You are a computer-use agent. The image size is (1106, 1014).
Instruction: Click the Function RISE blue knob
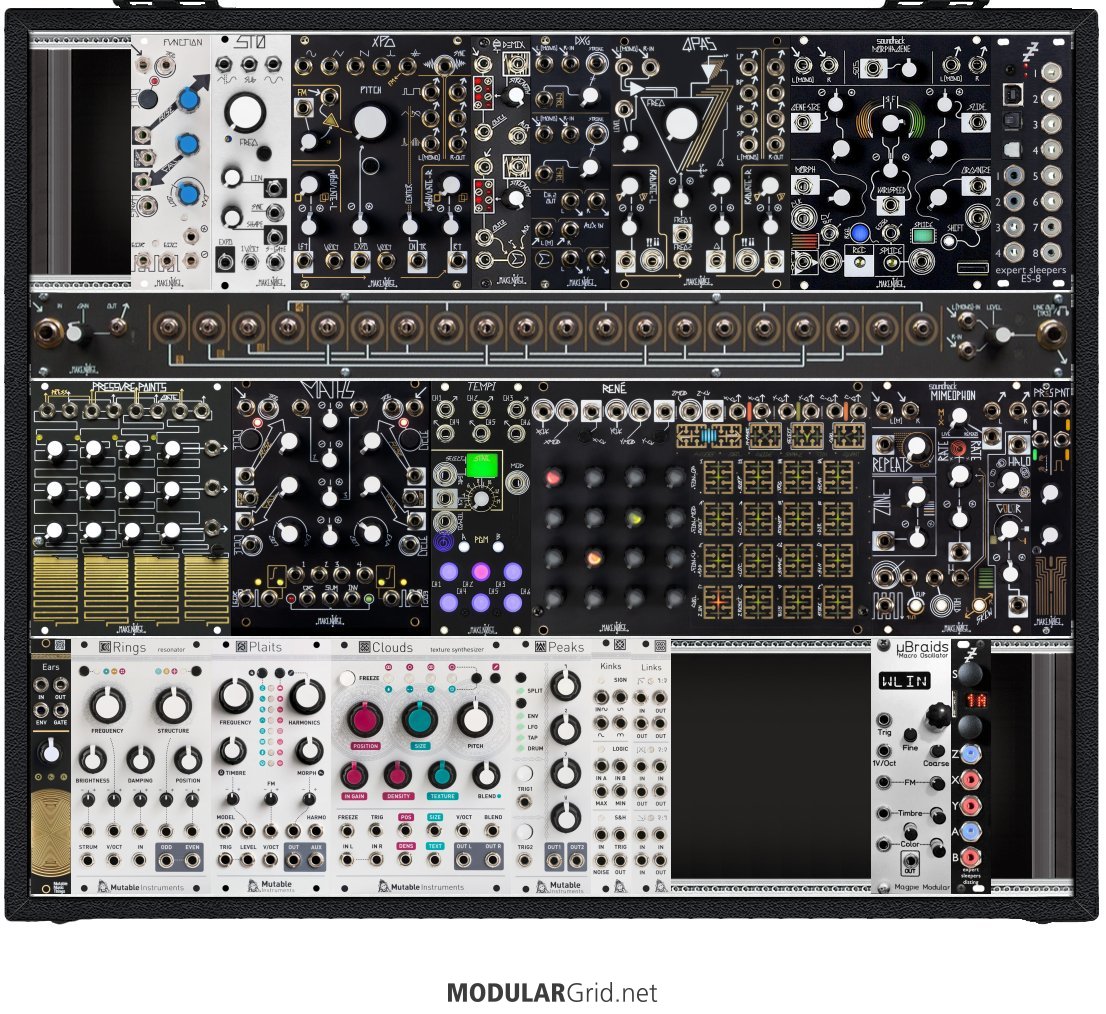[188, 99]
